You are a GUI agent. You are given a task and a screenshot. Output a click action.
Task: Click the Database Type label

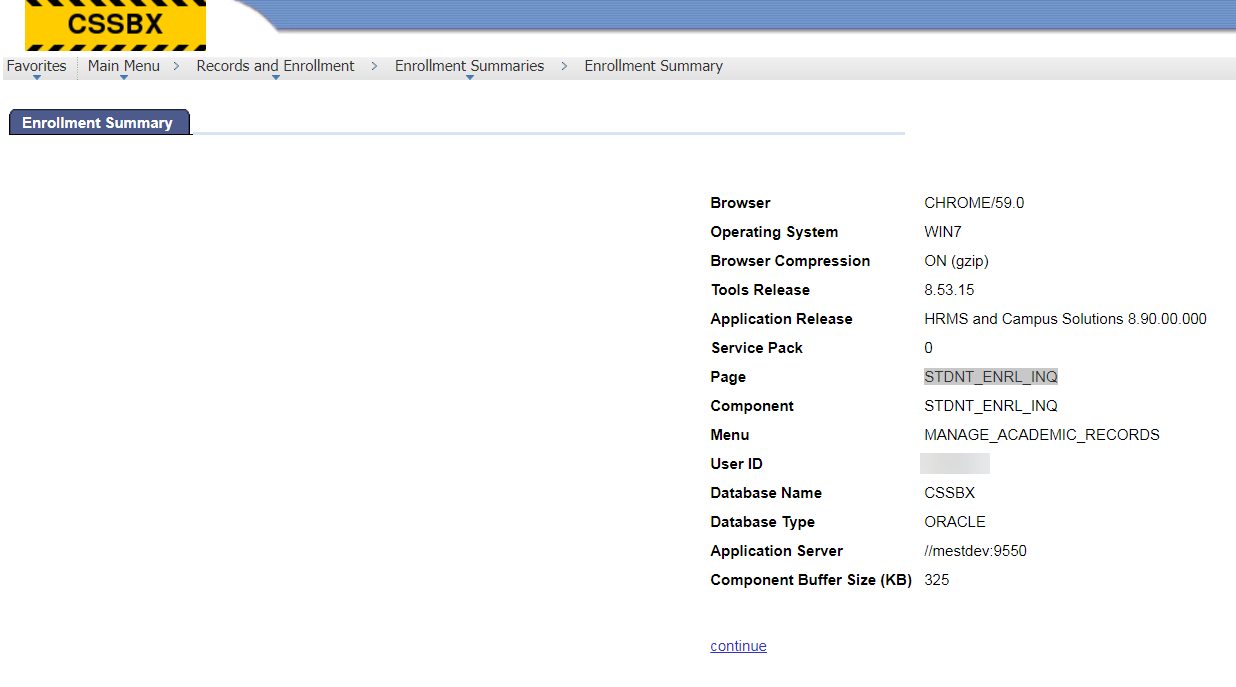coord(762,522)
